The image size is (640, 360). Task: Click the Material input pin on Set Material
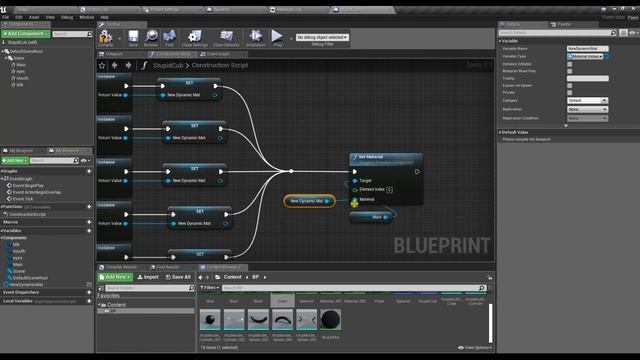pos(355,200)
